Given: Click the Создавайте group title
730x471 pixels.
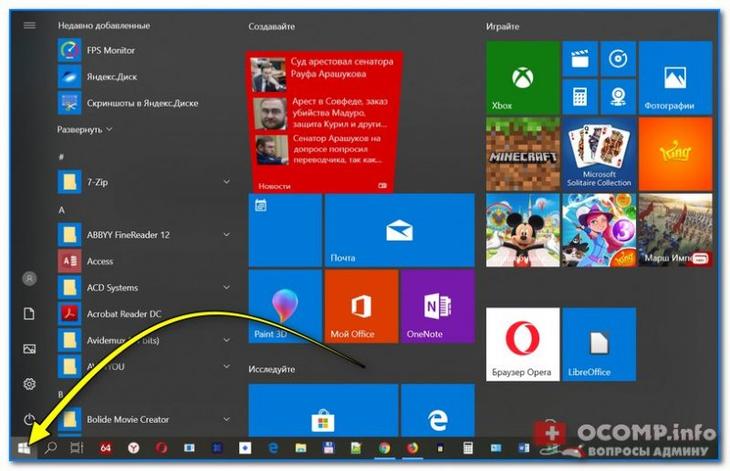Looking at the screenshot, I should pos(271,27).
